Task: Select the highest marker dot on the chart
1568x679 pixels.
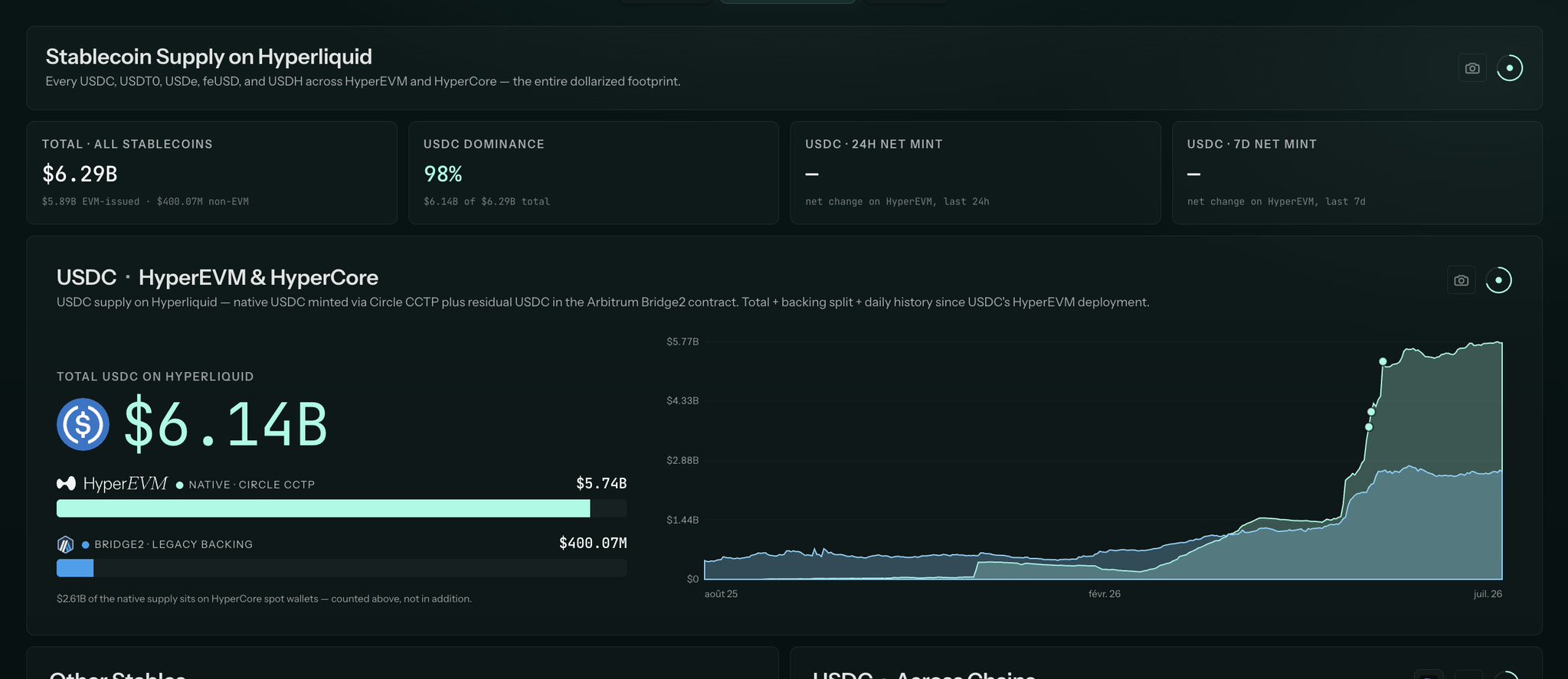Action: point(1383,361)
